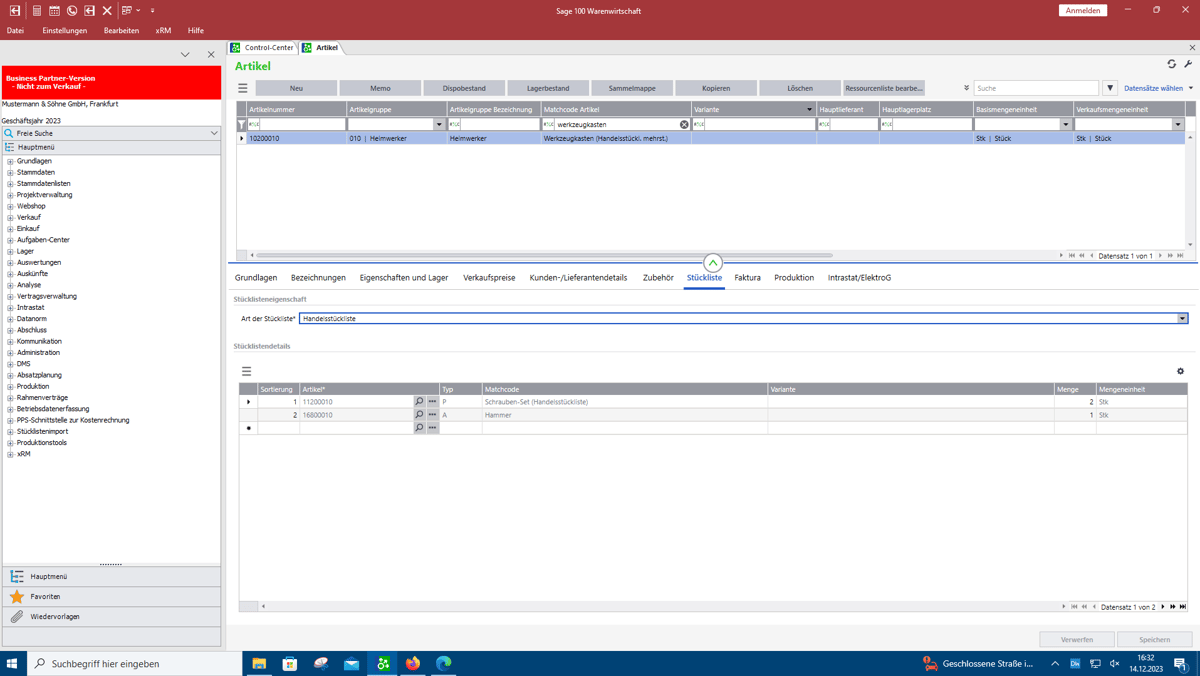Expand toolbar overflow double chevron
1200x676 pixels.
point(966,88)
